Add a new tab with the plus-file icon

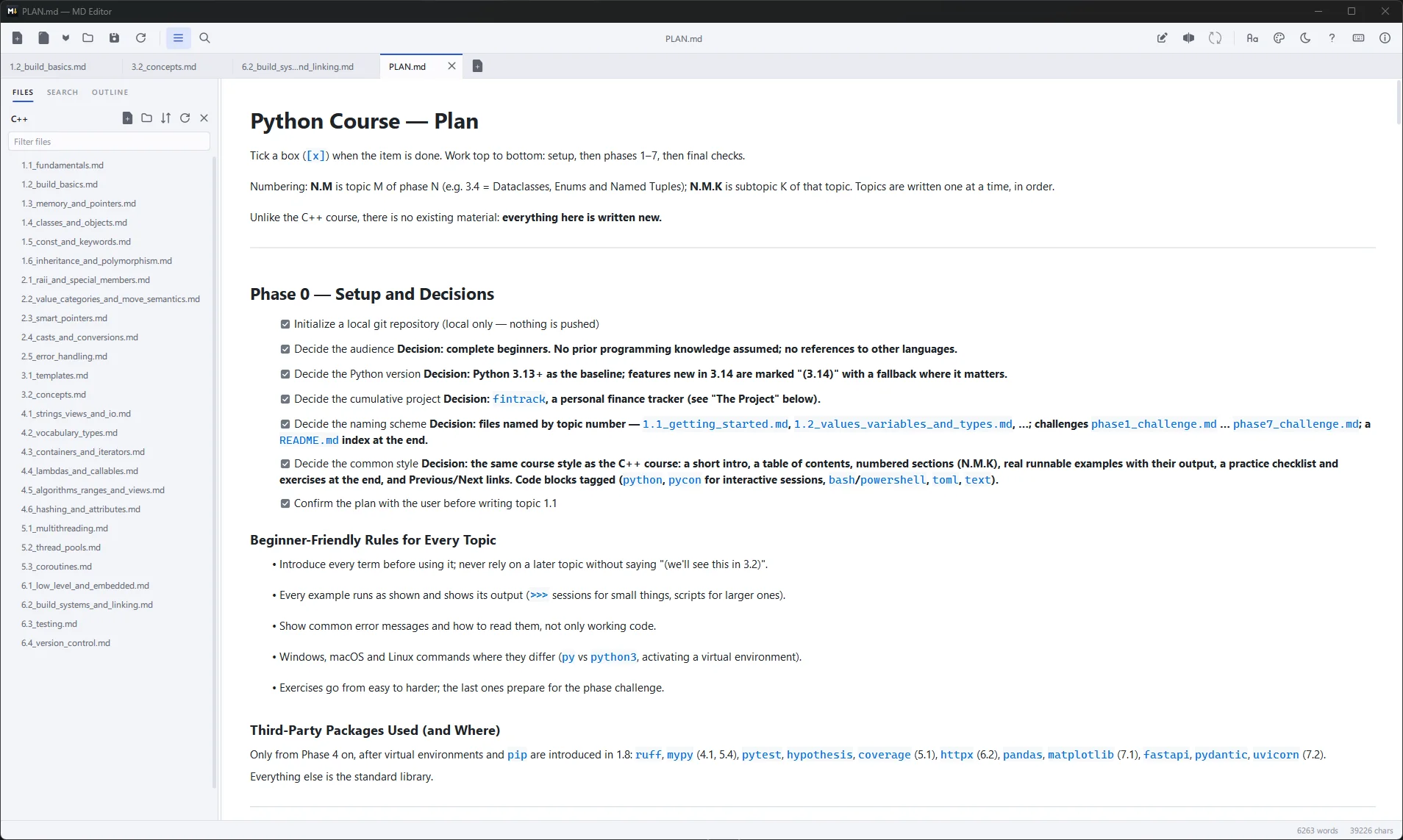(x=477, y=66)
